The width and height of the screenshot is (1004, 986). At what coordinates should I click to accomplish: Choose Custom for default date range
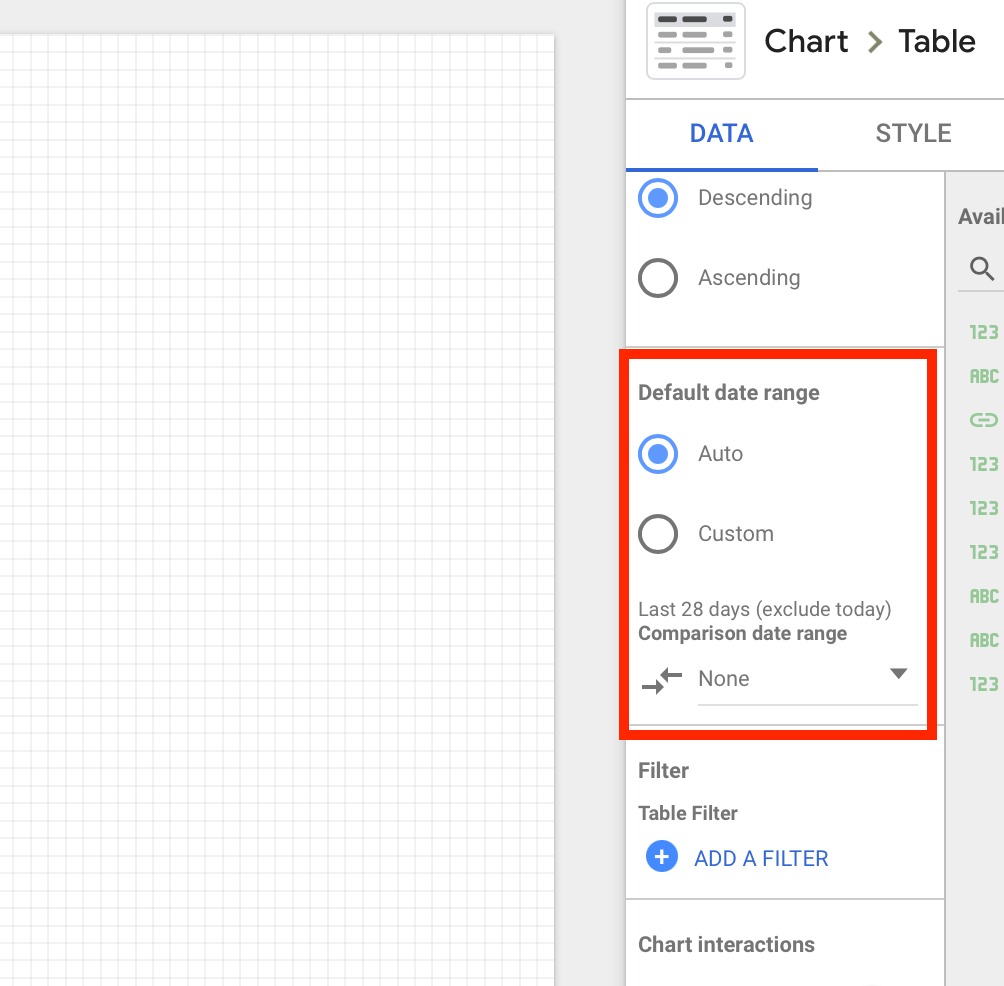pyautogui.click(x=658, y=534)
